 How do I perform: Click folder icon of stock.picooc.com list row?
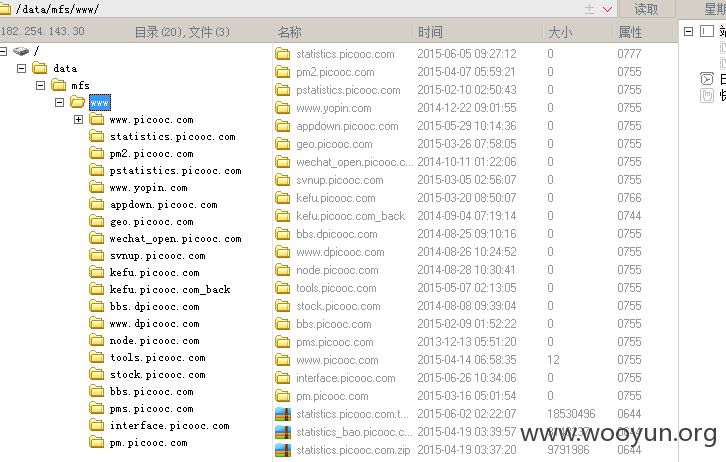(282, 306)
